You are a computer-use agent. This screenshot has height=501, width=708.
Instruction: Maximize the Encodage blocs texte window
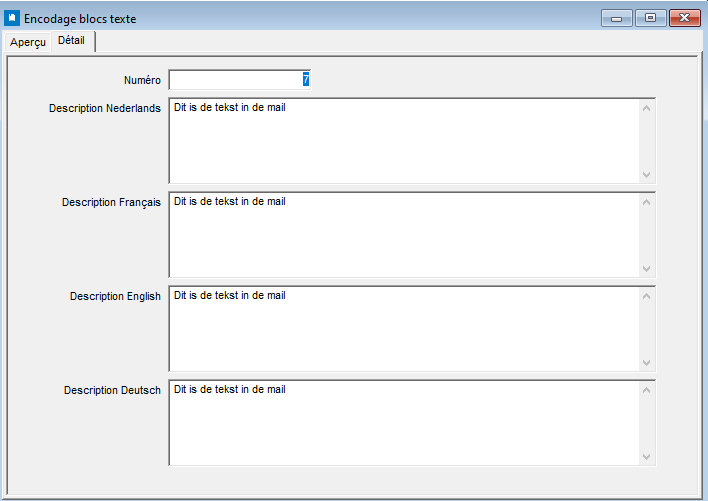point(650,19)
